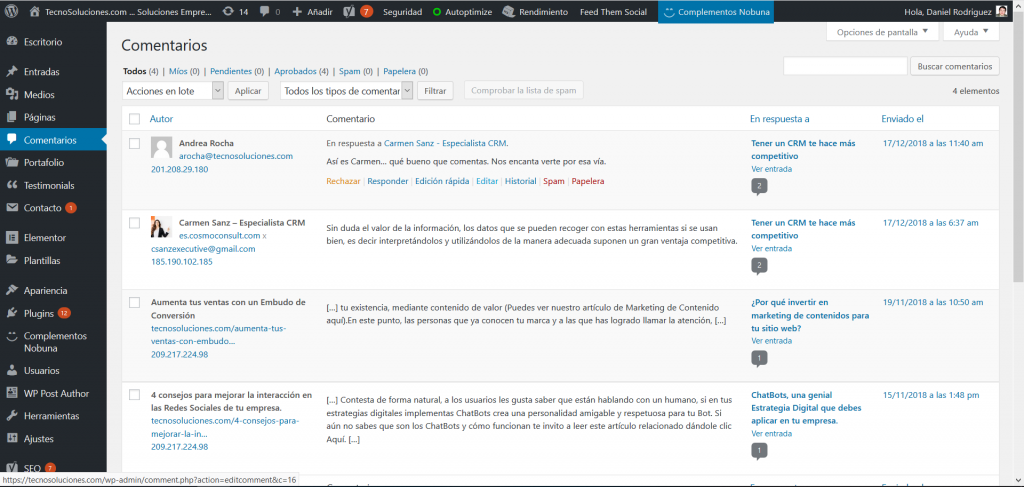The image size is (1024, 487).
Task: Click Carmen Sanz's avatar thumbnail
Action: click(x=160, y=227)
